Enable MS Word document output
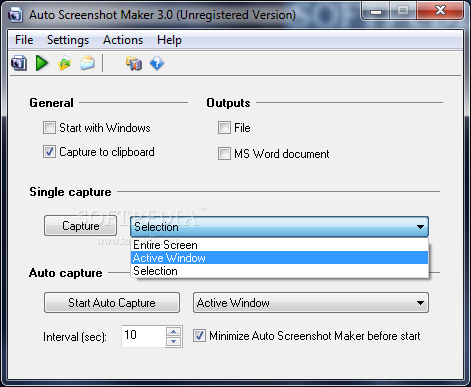The image size is (471, 387). coord(224,154)
